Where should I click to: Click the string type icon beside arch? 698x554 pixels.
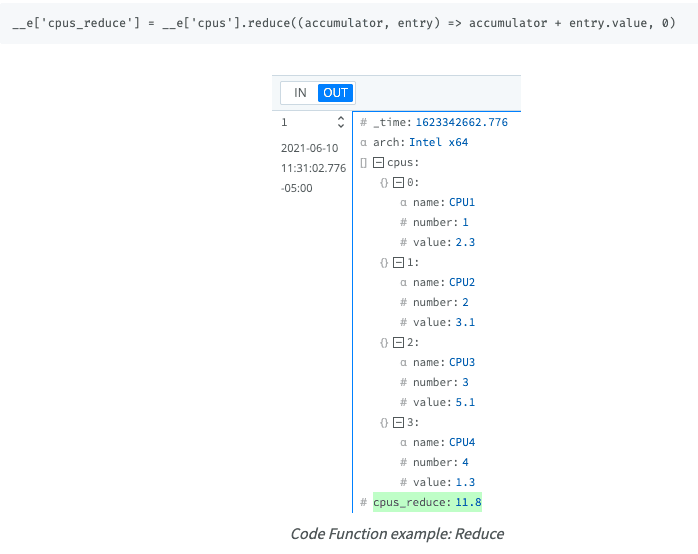point(364,143)
